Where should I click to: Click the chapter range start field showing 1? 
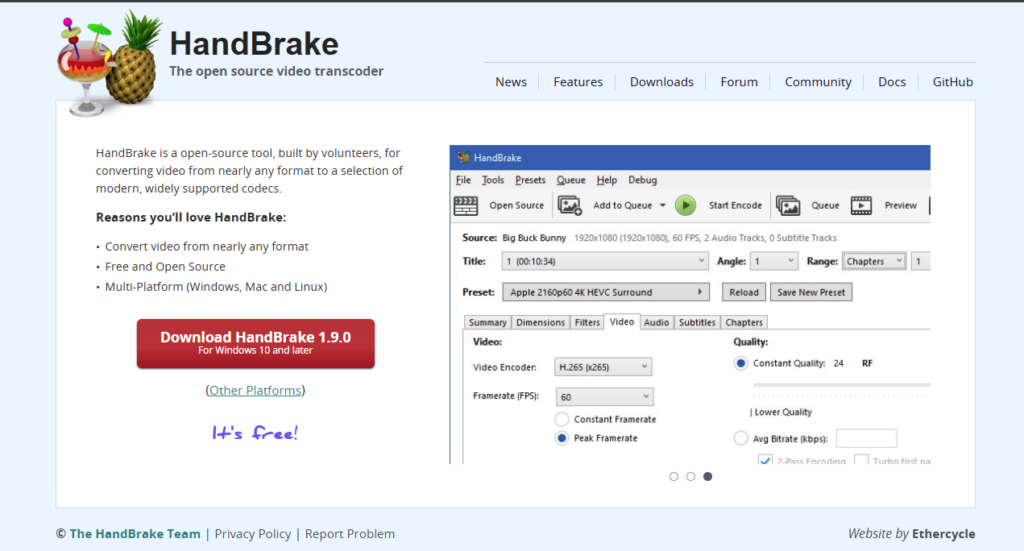[920, 261]
